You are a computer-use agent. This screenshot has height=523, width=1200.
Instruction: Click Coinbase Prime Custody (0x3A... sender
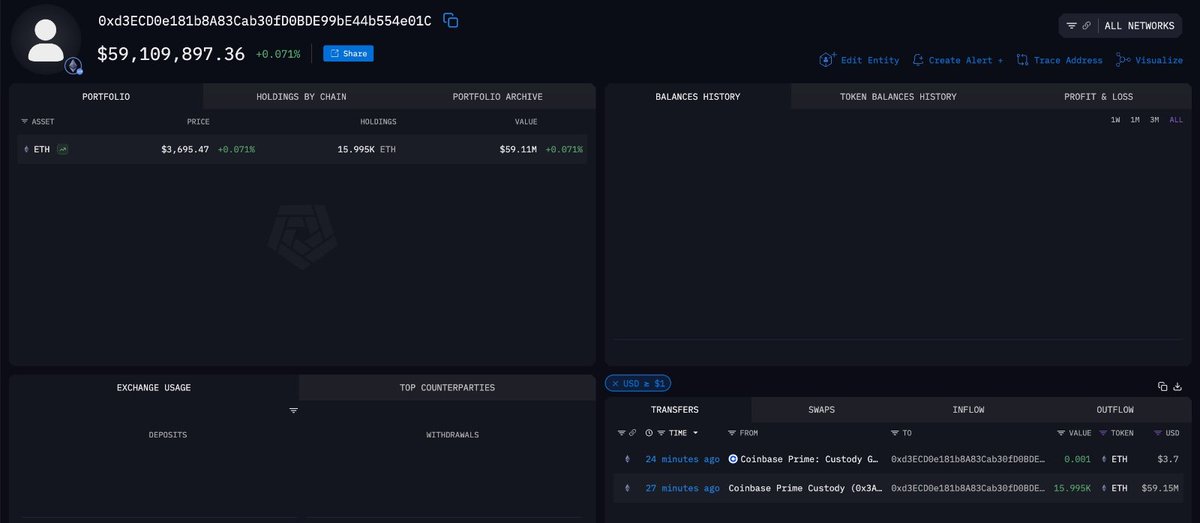click(x=805, y=489)
